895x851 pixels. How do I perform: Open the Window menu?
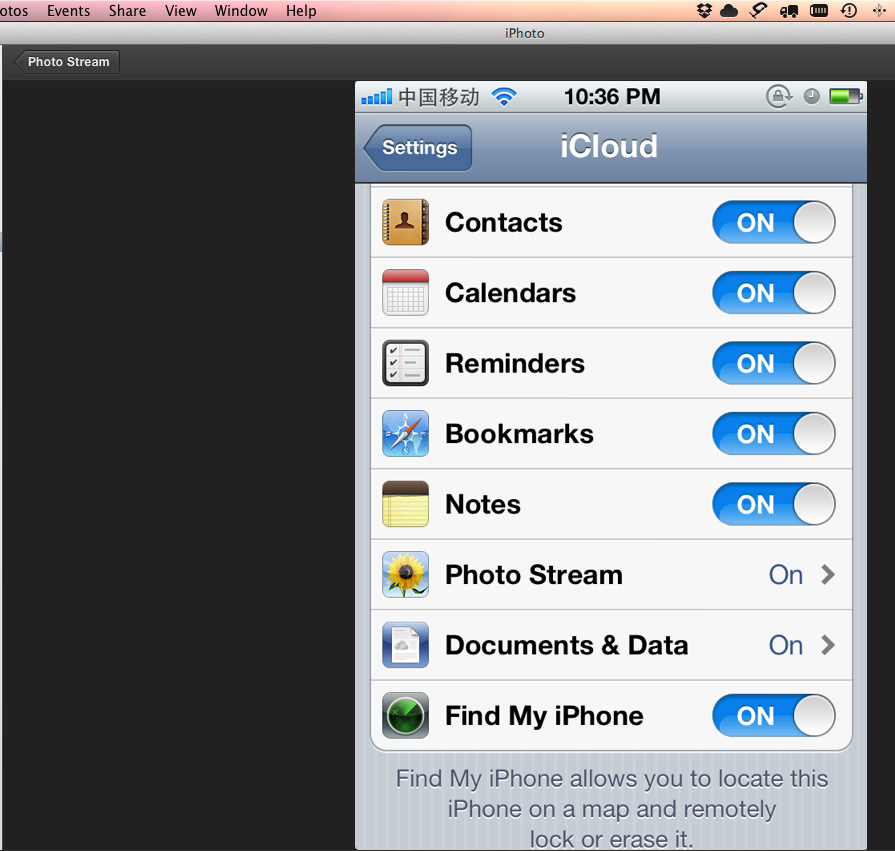click(241, 11)
